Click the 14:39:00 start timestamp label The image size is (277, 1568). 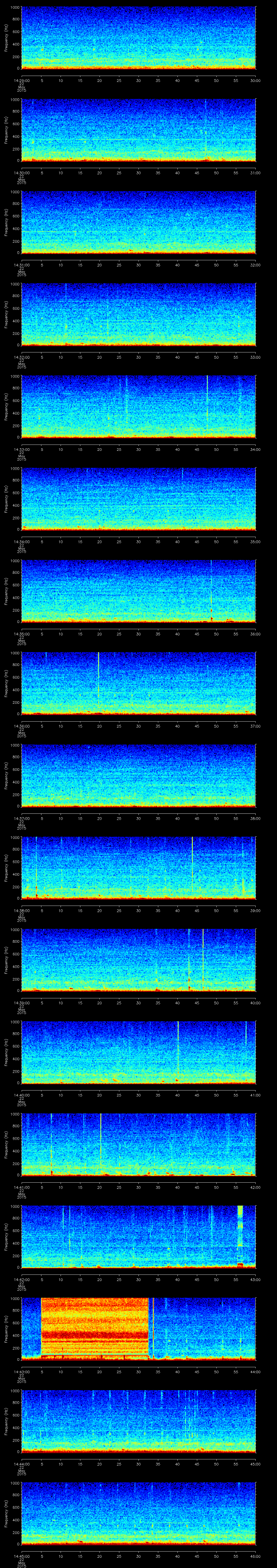click(x=21, y=1003)
